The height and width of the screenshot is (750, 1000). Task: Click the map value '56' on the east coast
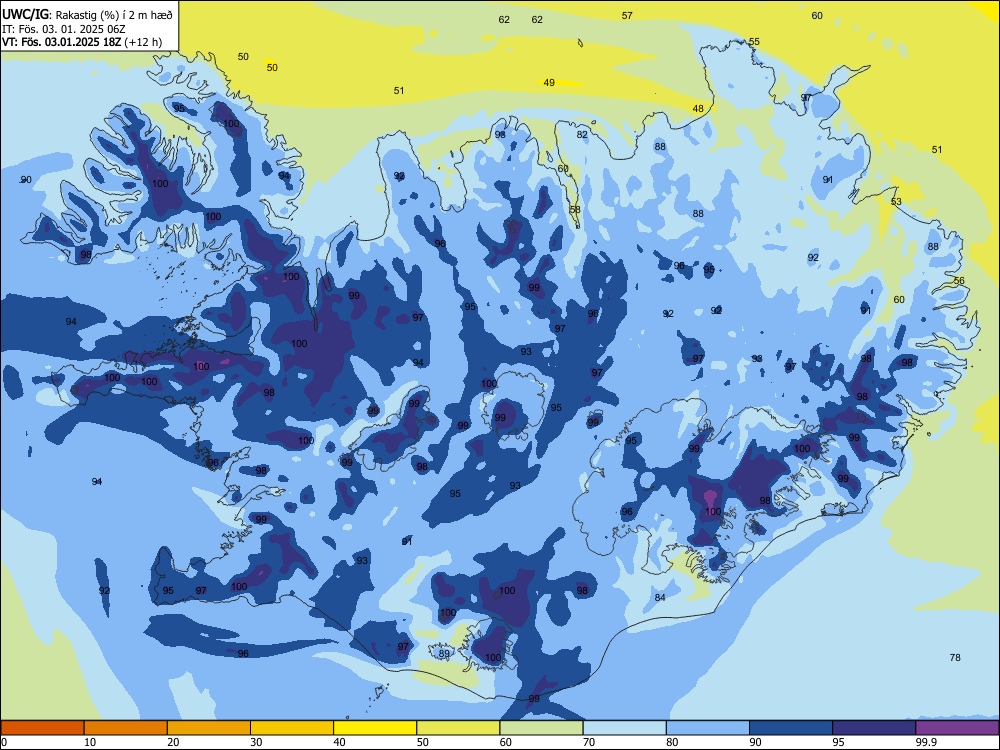pyautogui.click(x=959, y=281)
